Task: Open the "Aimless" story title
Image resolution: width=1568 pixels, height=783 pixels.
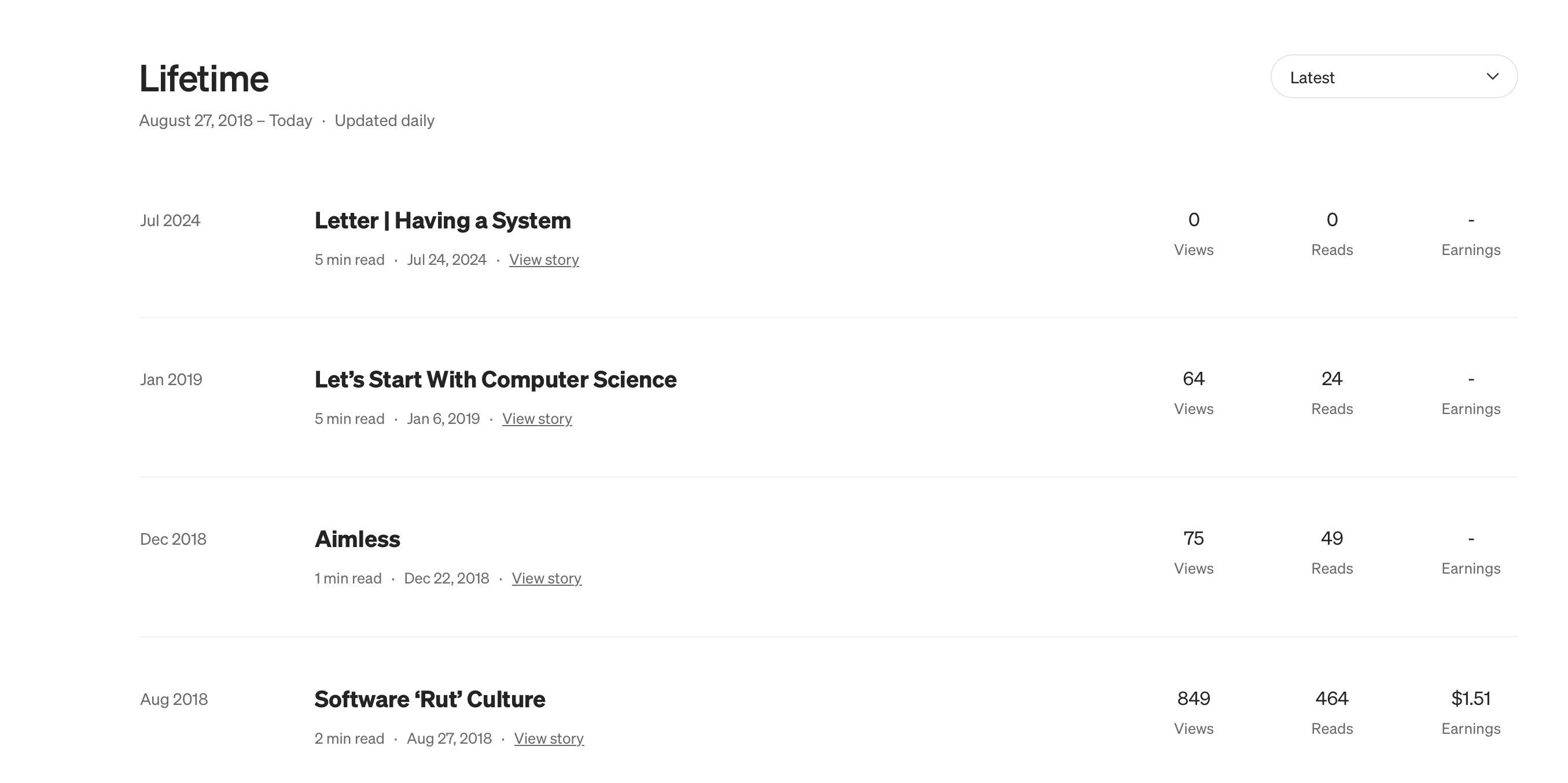Action: coord(358,539)
